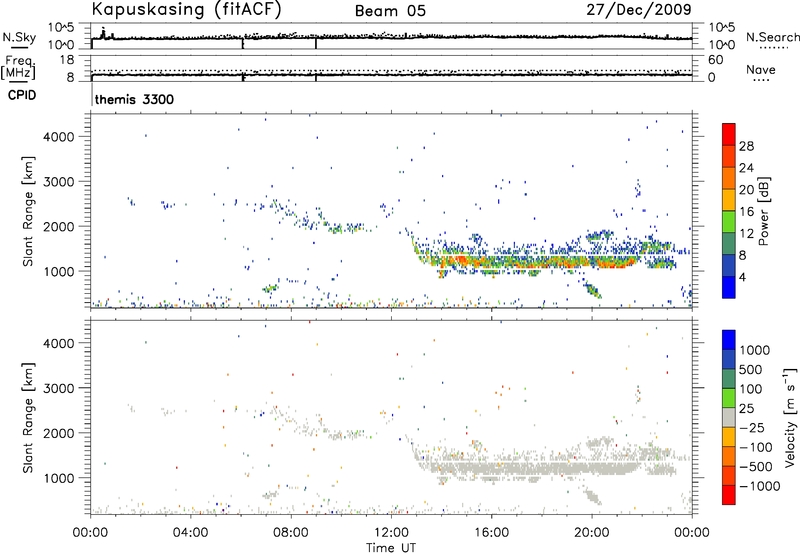Click the 16:00 time tick label
800x554 pixels.
(491, 533)
